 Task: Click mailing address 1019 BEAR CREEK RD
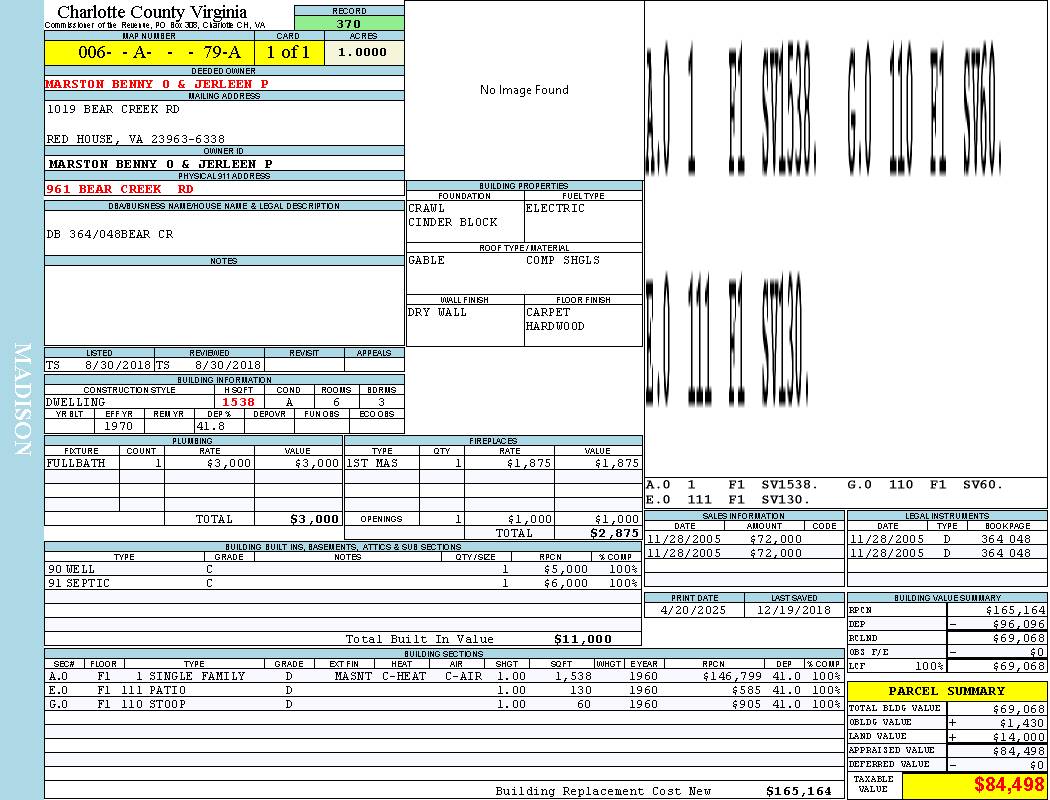point(113,109)
